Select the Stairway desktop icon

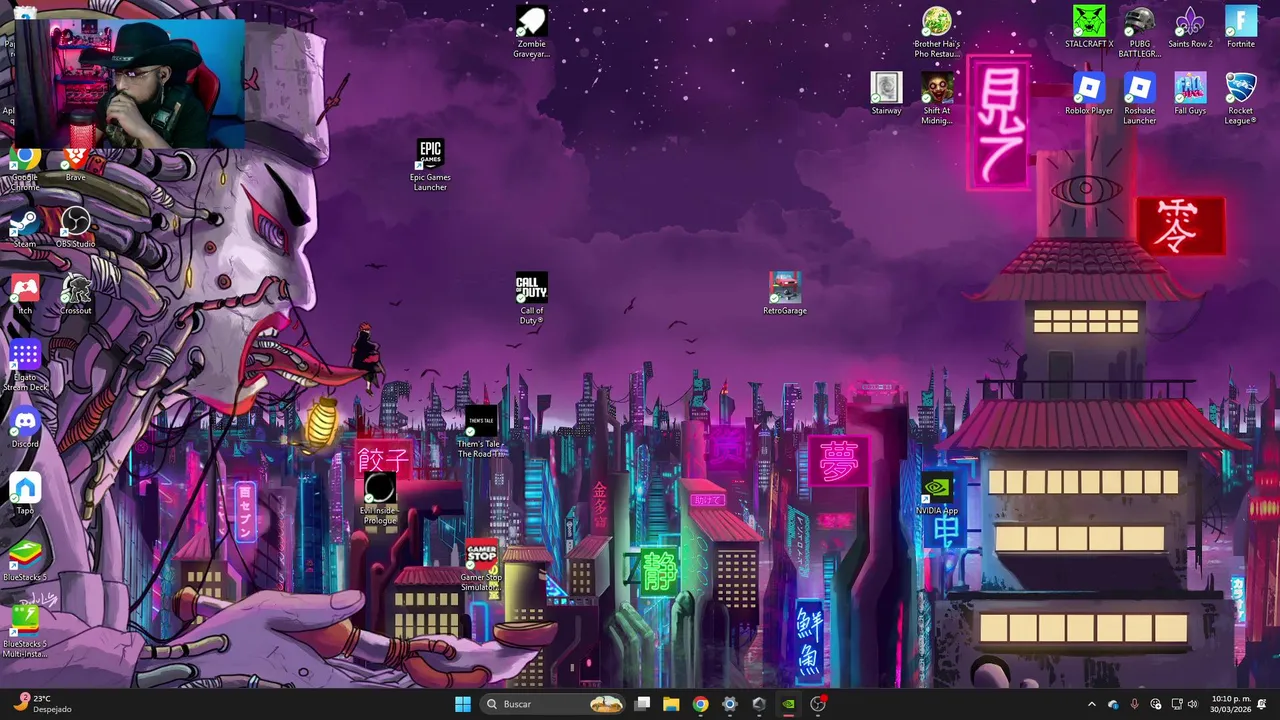click(x=886, y=93)
